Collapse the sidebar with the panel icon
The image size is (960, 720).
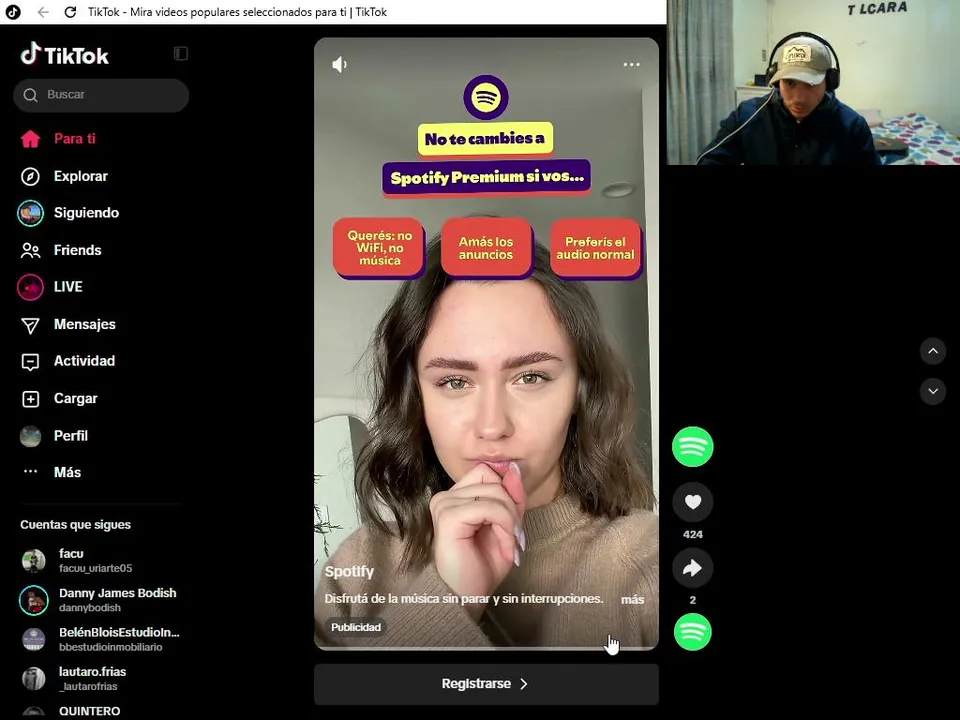(x=181, y=54)
